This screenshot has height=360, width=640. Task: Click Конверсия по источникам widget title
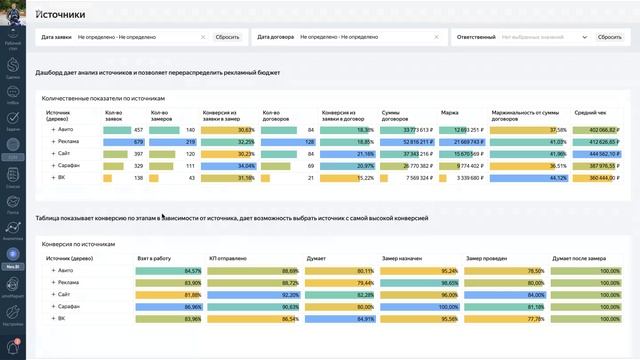tap(78, 244)
